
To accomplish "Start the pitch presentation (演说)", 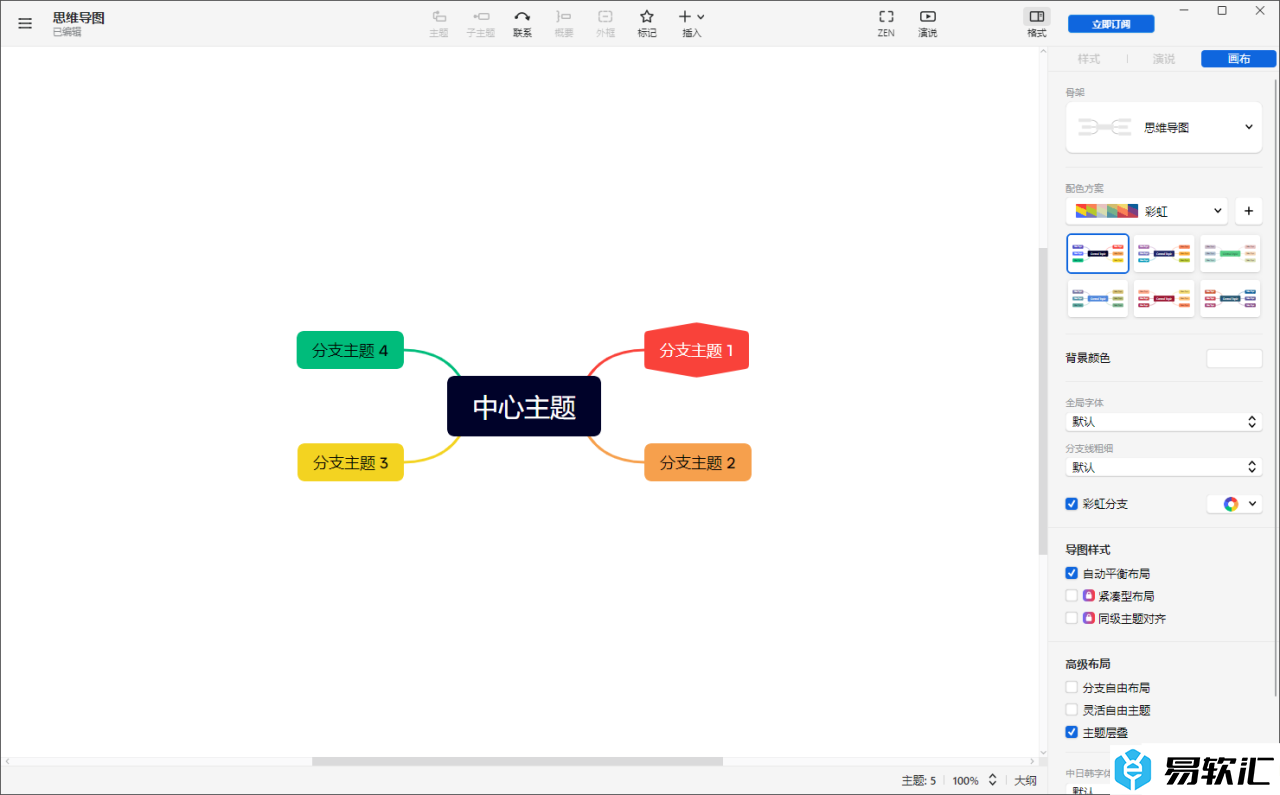I will (x=928, y=23).
